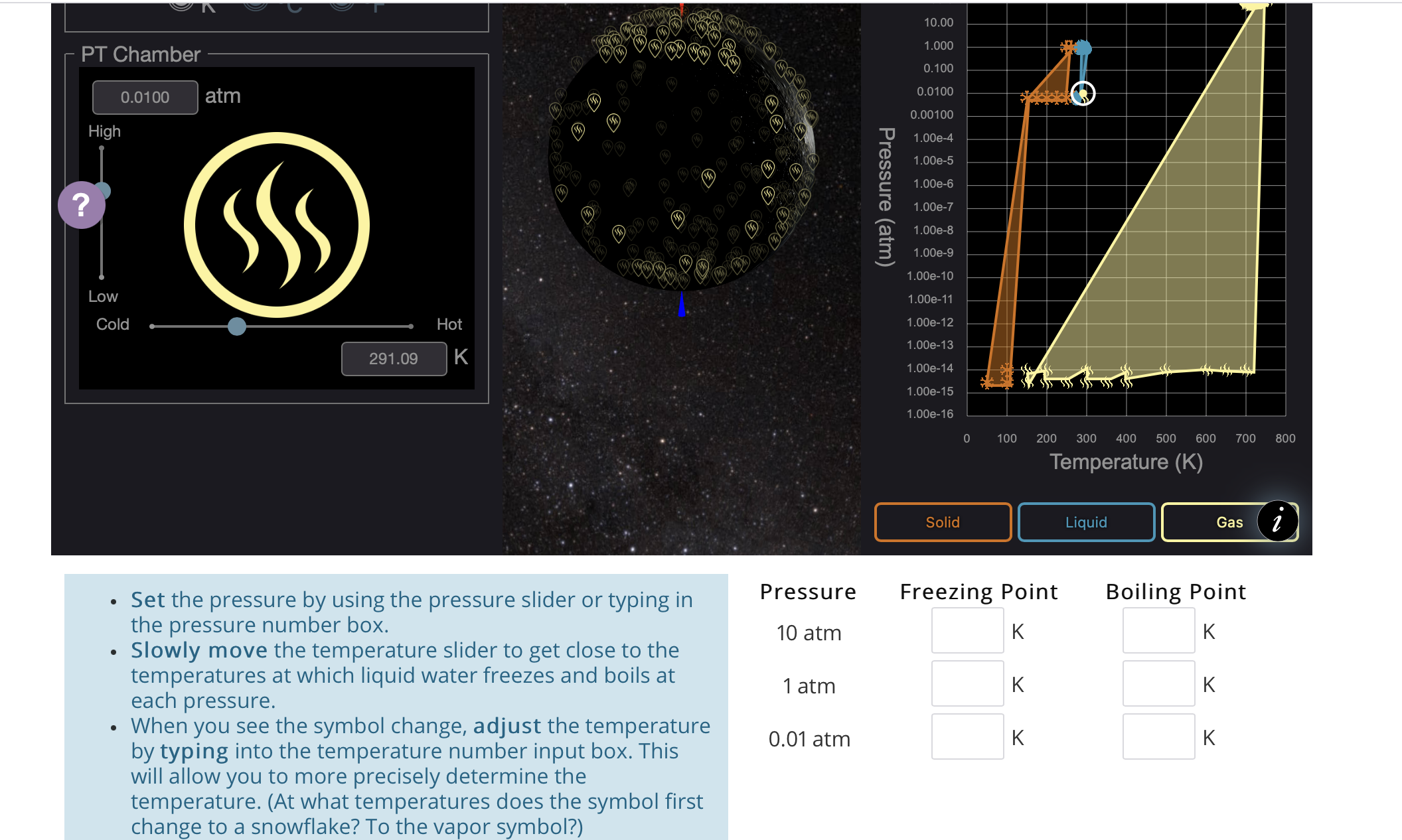Click the purple question mark help icon
The image size is (1402, 840).
(81, 205)
